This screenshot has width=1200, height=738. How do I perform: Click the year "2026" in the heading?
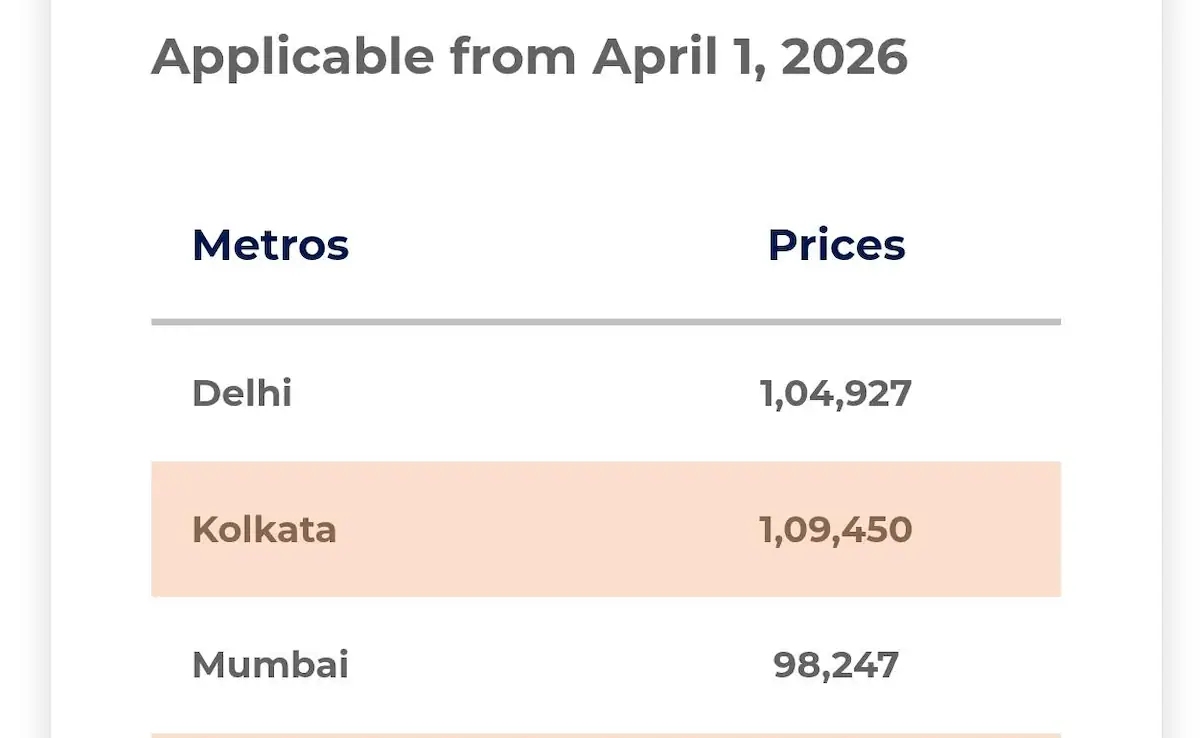click(844, 57)
